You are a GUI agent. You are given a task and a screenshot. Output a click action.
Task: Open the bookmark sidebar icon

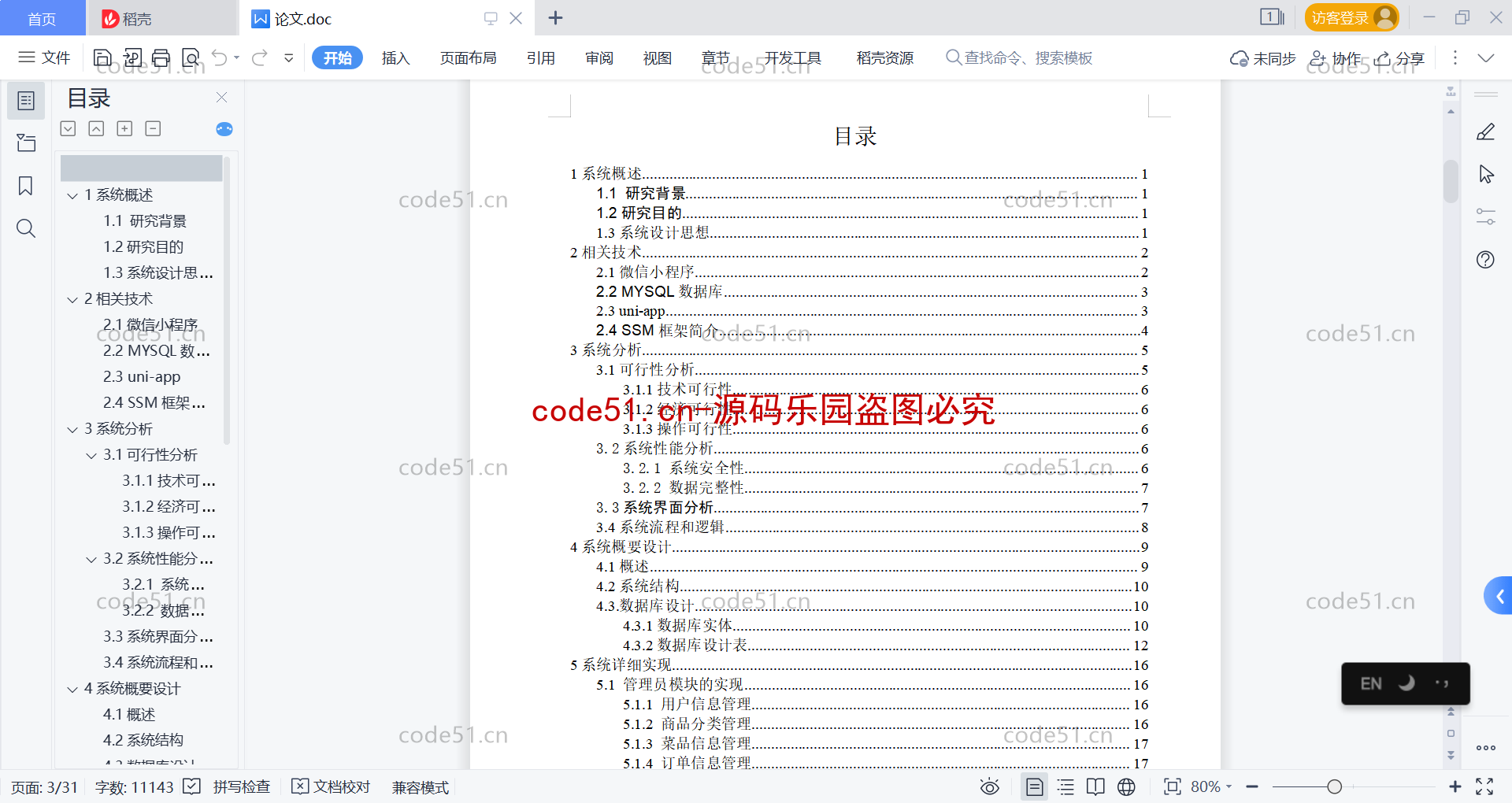click(26, 186)
